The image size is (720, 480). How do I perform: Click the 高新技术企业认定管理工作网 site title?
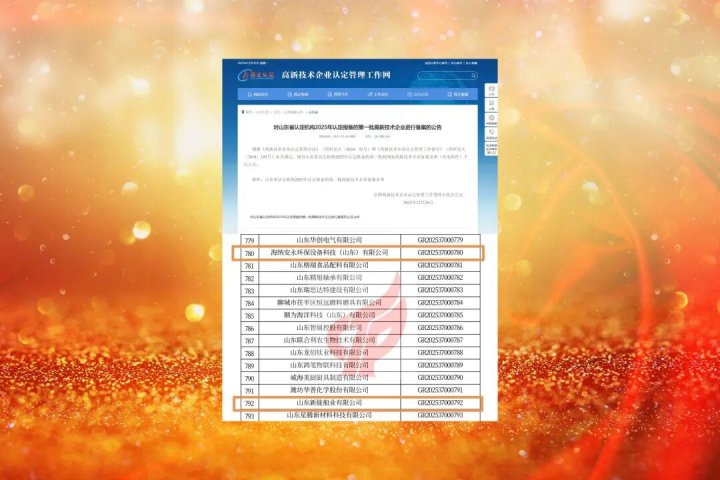pos(336,75)
